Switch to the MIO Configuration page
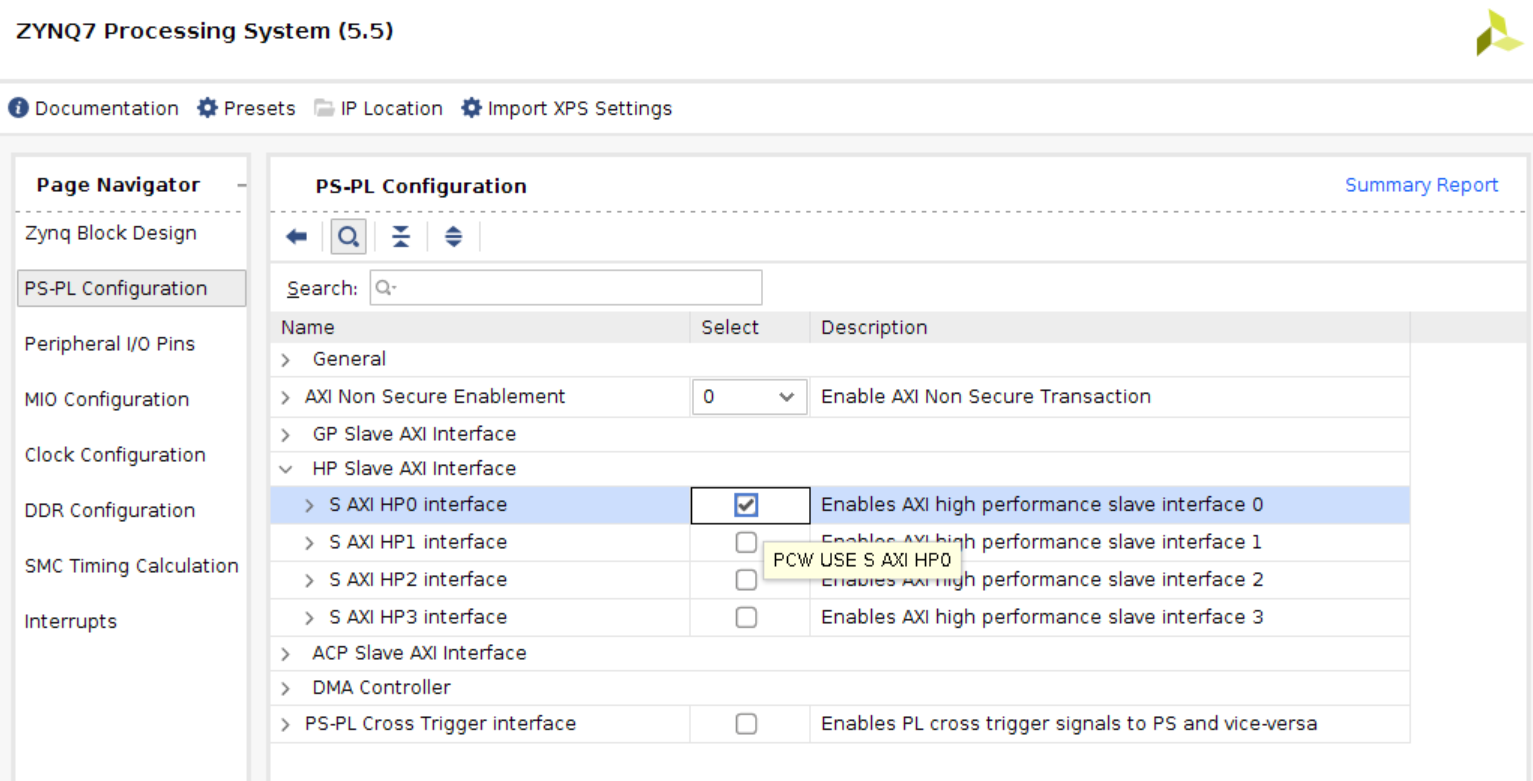The width and height of the screenshot is (1533, 781). click(107, 400)
